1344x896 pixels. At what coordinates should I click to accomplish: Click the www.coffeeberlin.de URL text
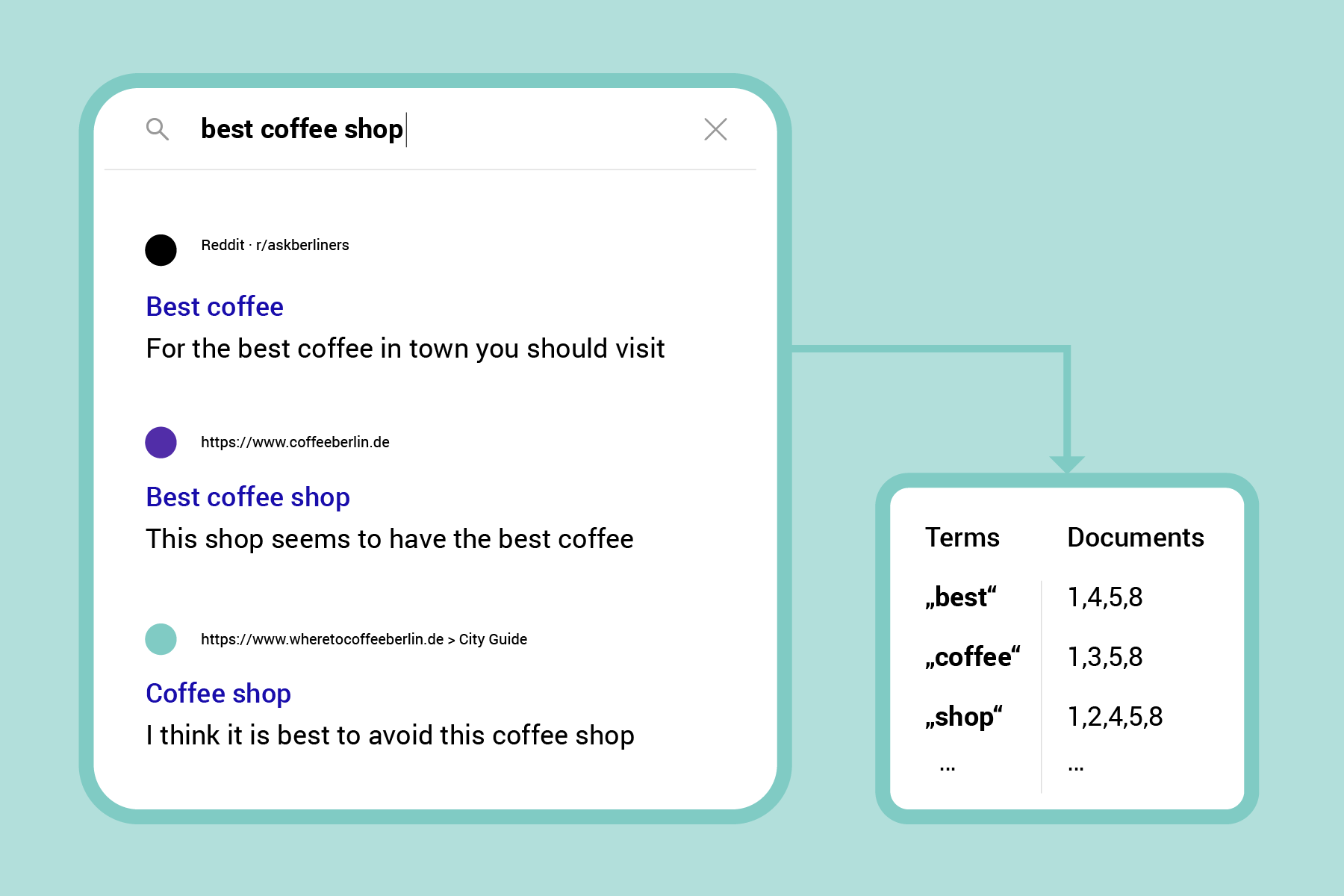pos(296,441)
